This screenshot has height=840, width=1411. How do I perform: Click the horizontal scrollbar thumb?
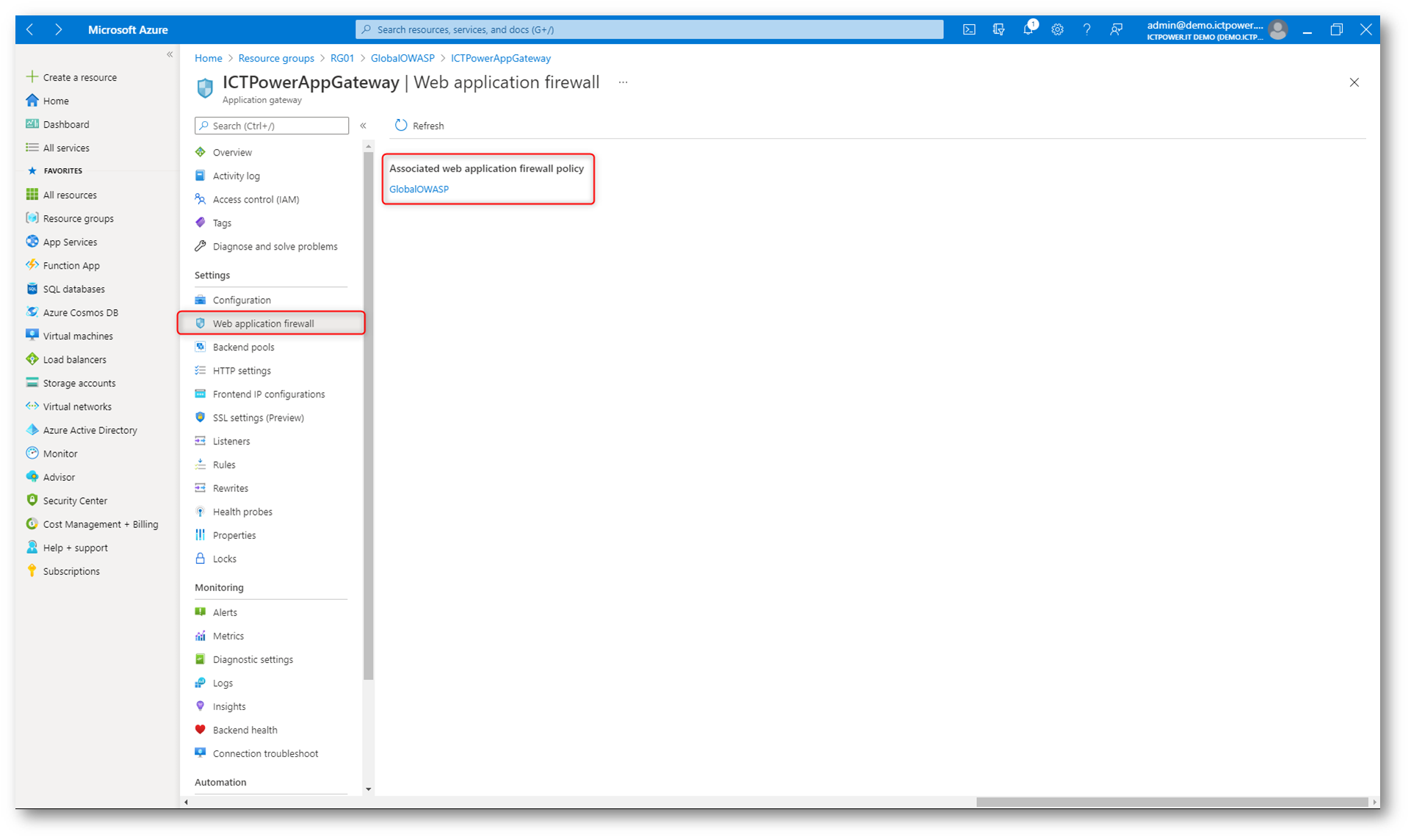coord(1172,802)
